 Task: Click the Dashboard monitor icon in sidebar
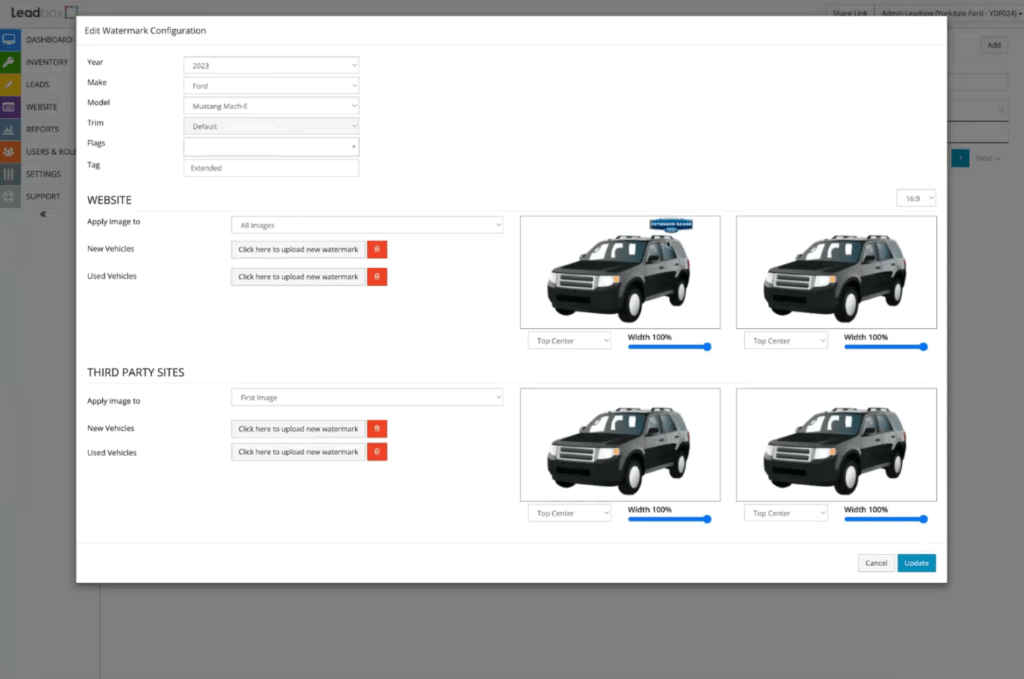(9, 40)
